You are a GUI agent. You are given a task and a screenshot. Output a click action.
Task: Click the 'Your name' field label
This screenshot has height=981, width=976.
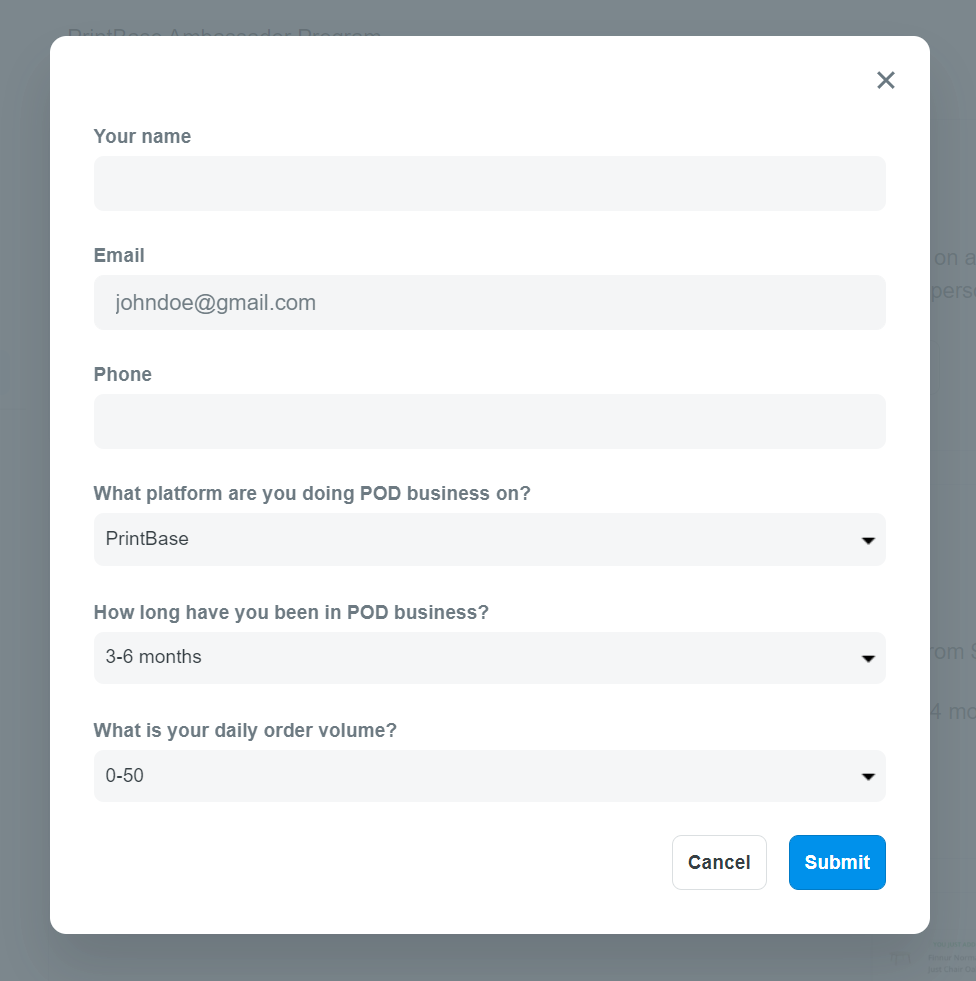[142, 136]
